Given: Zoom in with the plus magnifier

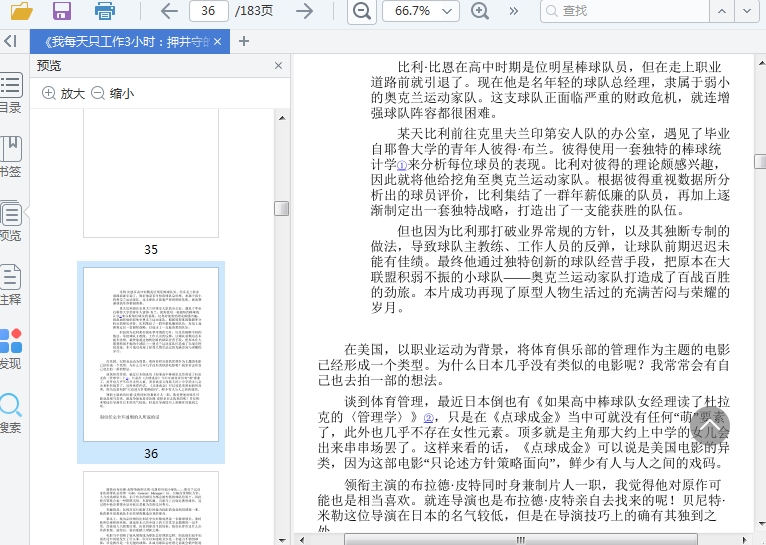Looking at the screenshot, I should (480, 11).
